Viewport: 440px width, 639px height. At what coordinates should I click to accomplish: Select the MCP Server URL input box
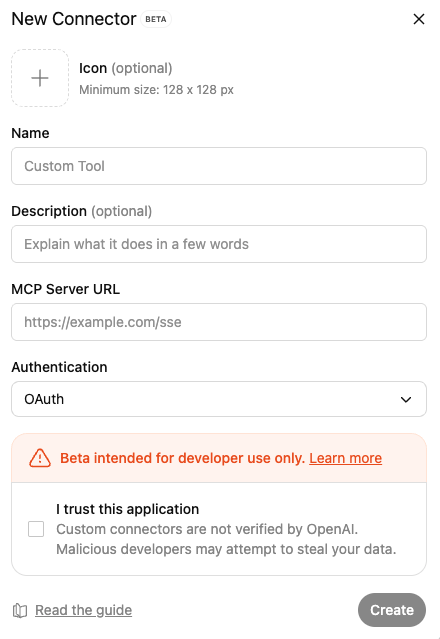[x=219, y=322]
